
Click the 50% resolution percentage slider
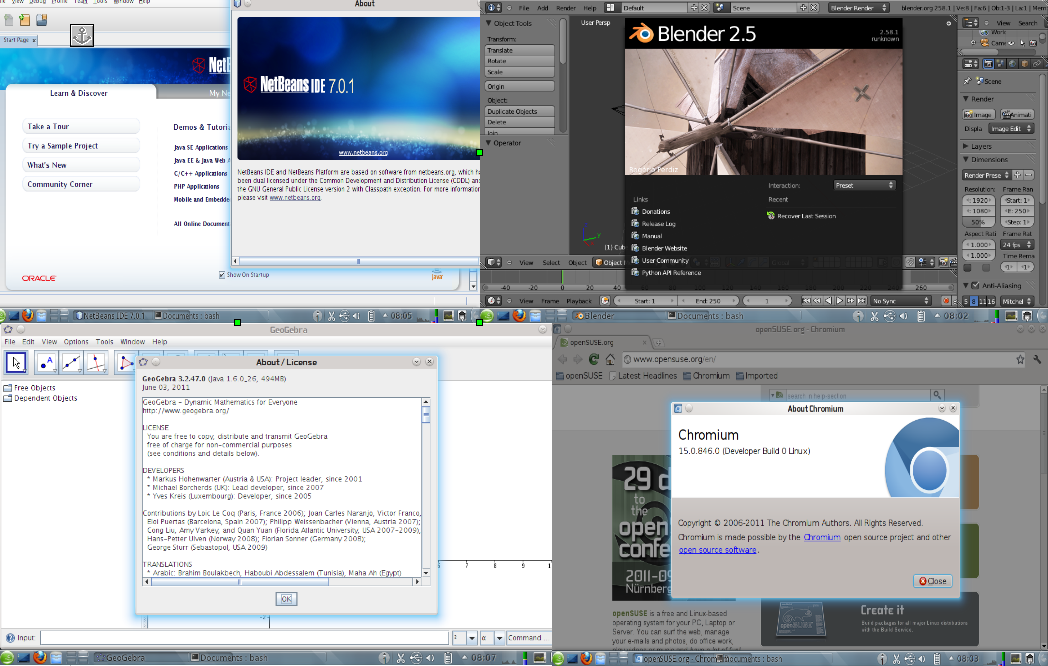(x=978, y=222)
